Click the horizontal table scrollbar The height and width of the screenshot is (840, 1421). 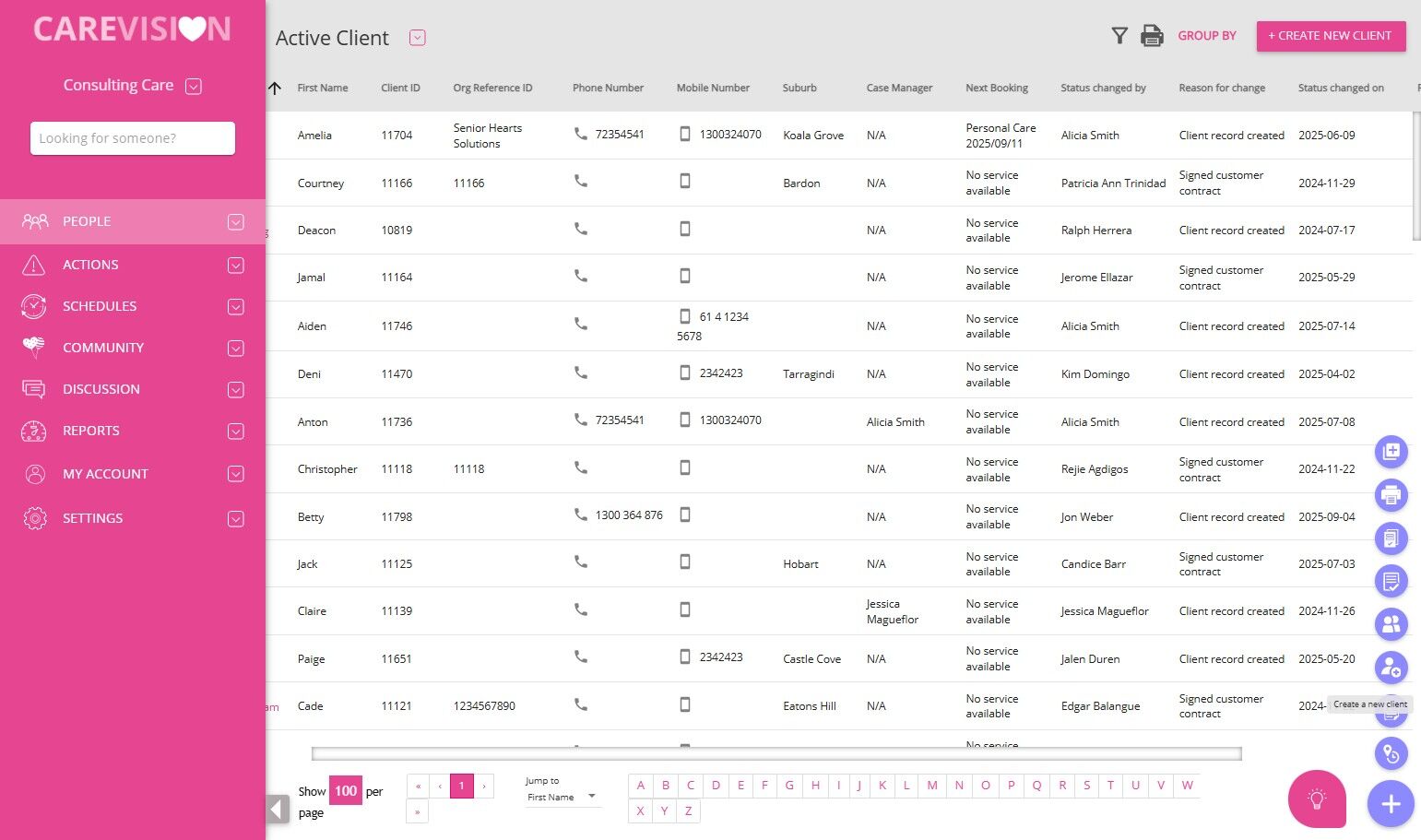[x=776, y=754]
